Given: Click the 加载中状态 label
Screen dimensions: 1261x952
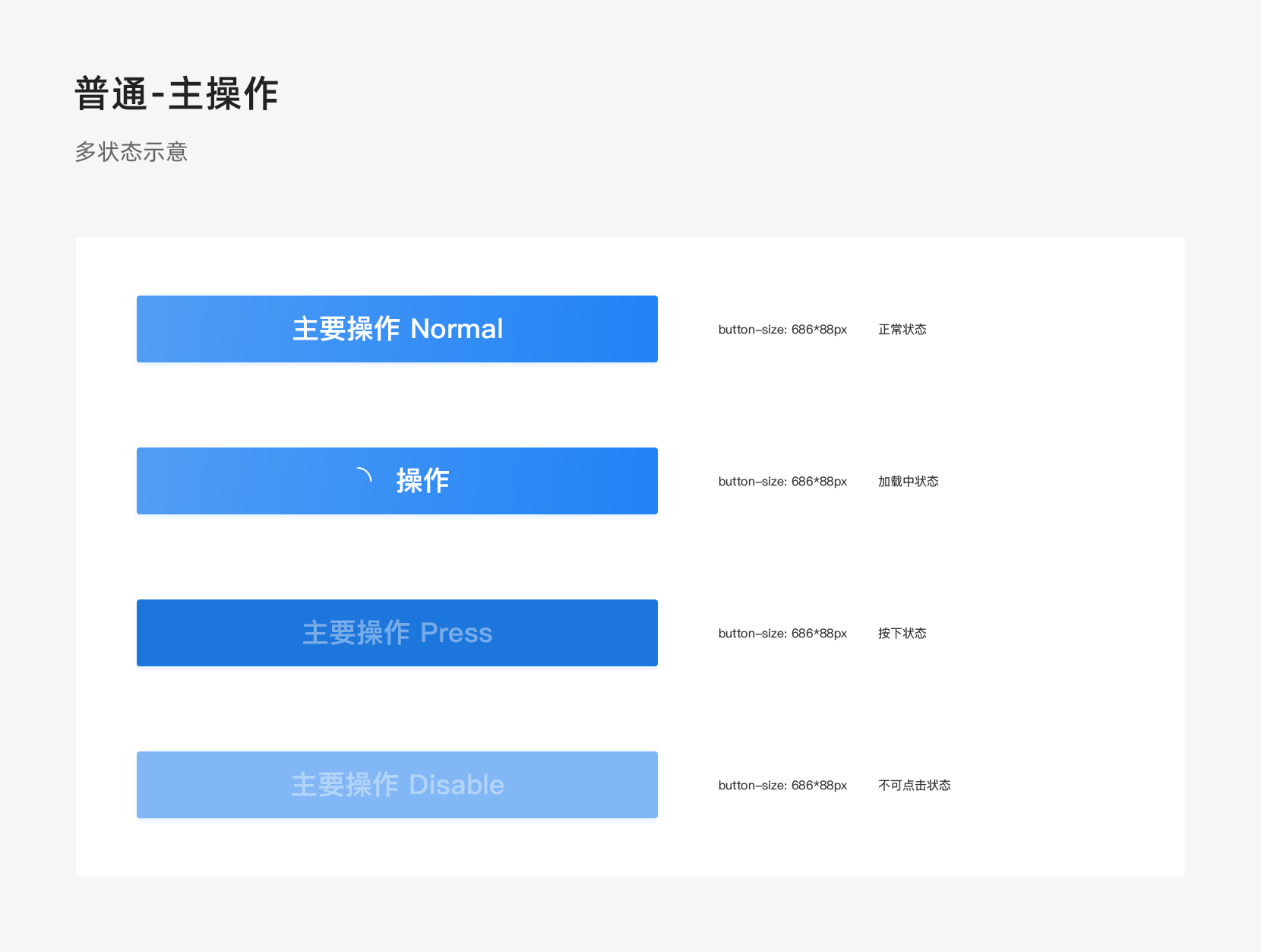Looking at the screenshot, I should (909, 481).
